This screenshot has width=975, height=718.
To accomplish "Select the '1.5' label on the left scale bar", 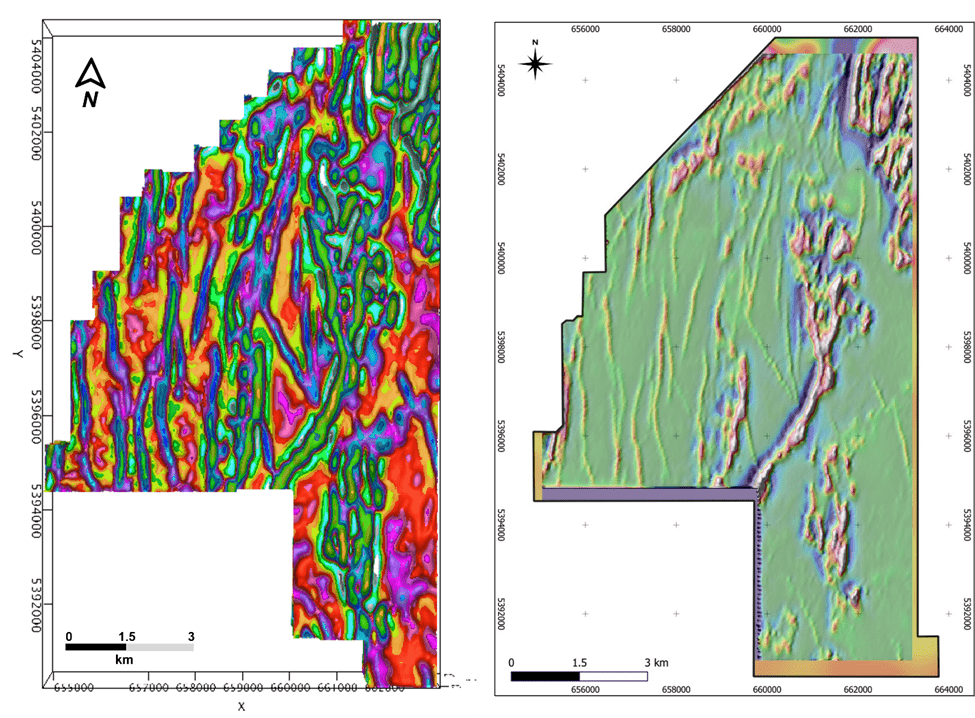I will (127, 637).
